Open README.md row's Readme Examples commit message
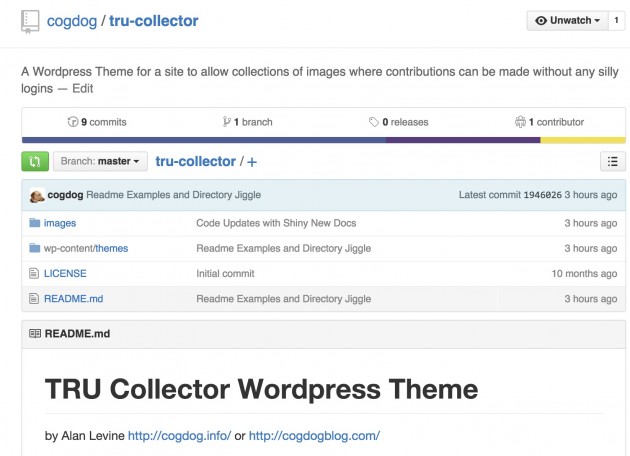 [284, 299]
